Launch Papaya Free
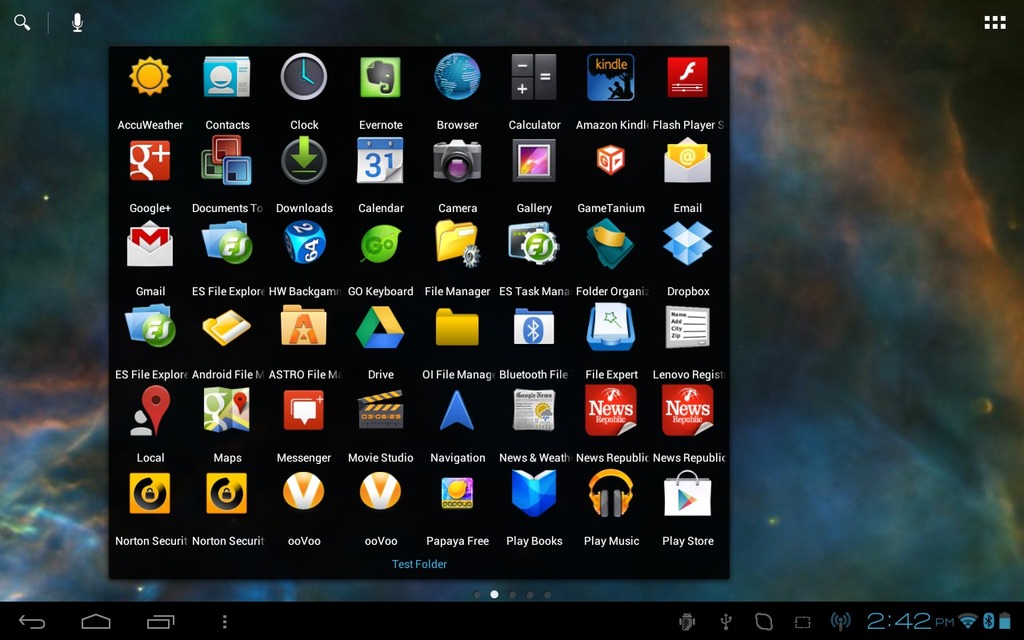 point(457,493)
